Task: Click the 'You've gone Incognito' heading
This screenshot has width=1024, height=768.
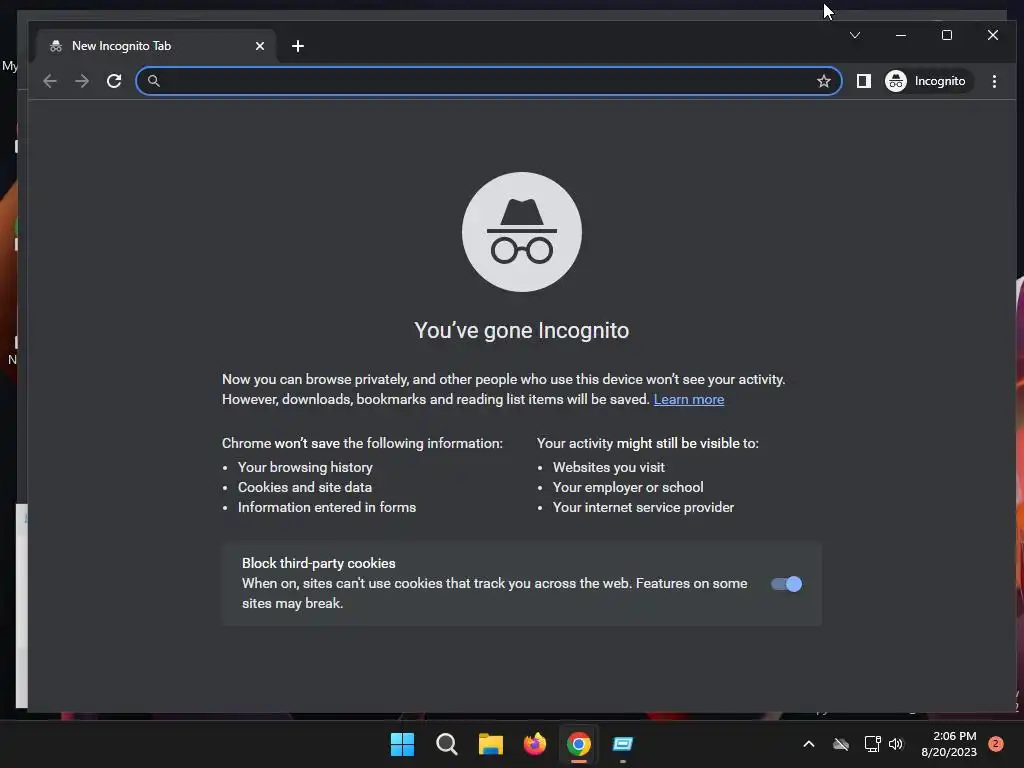Action: click(x=522, y=330)
